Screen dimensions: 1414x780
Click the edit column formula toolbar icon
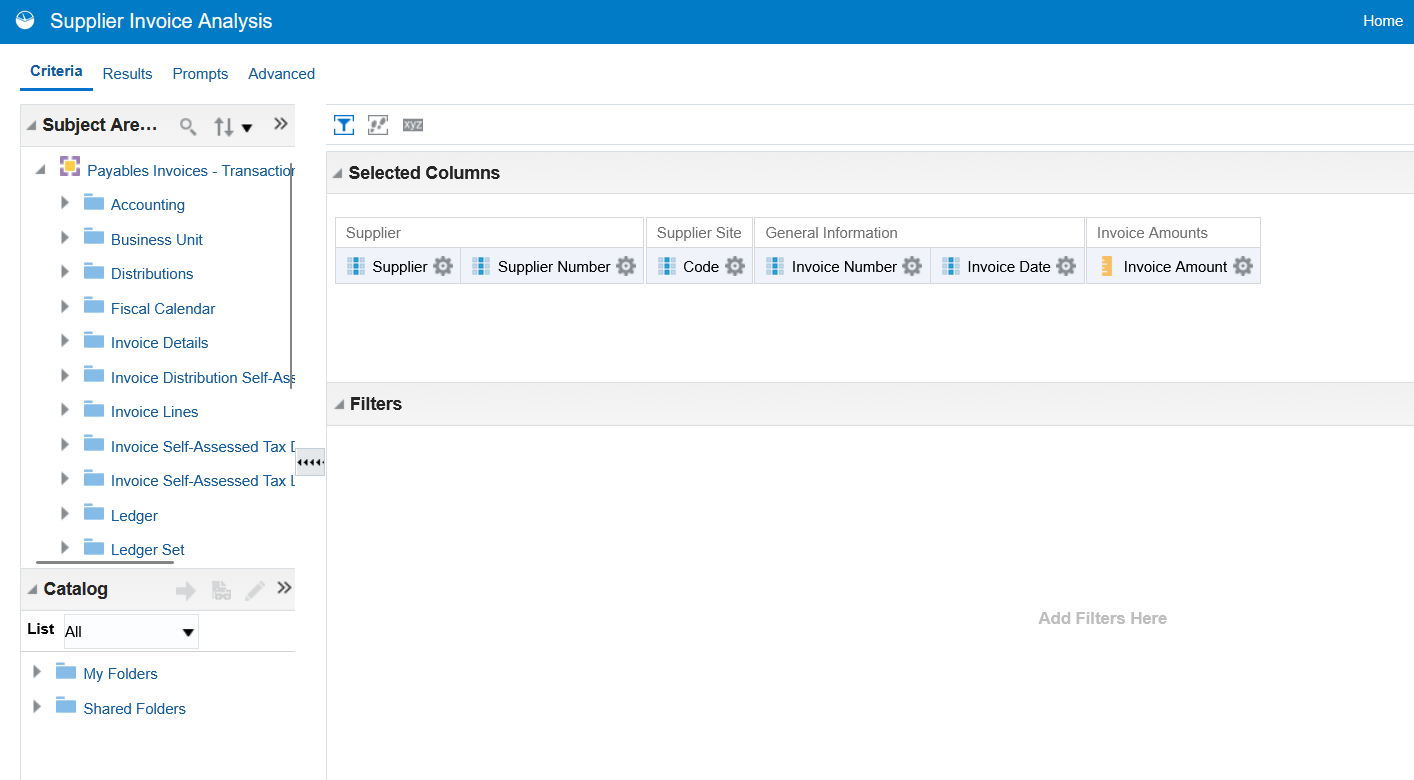pos(378,125)
